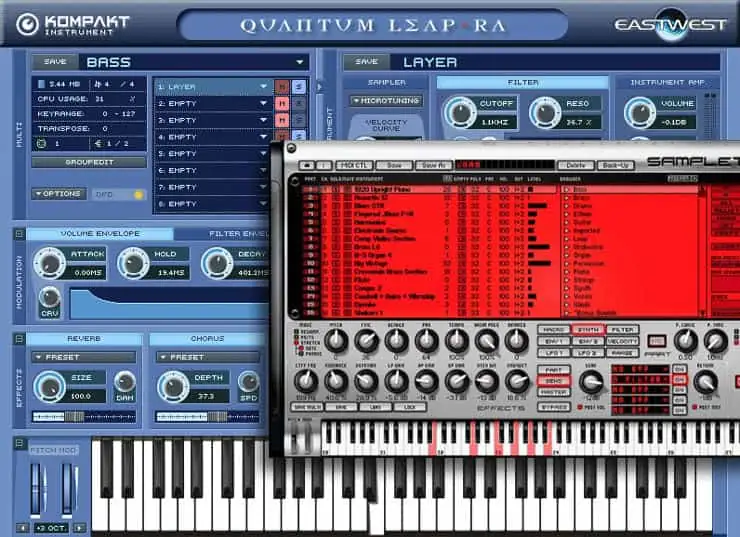Click Save next to LAYER
This screenshot has height=537, width=740.
(367, 62)
